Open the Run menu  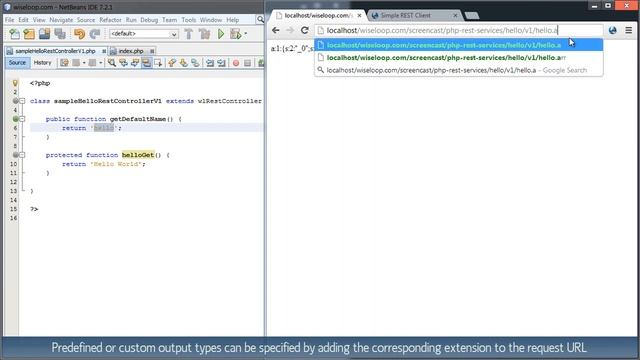point(131,20)
